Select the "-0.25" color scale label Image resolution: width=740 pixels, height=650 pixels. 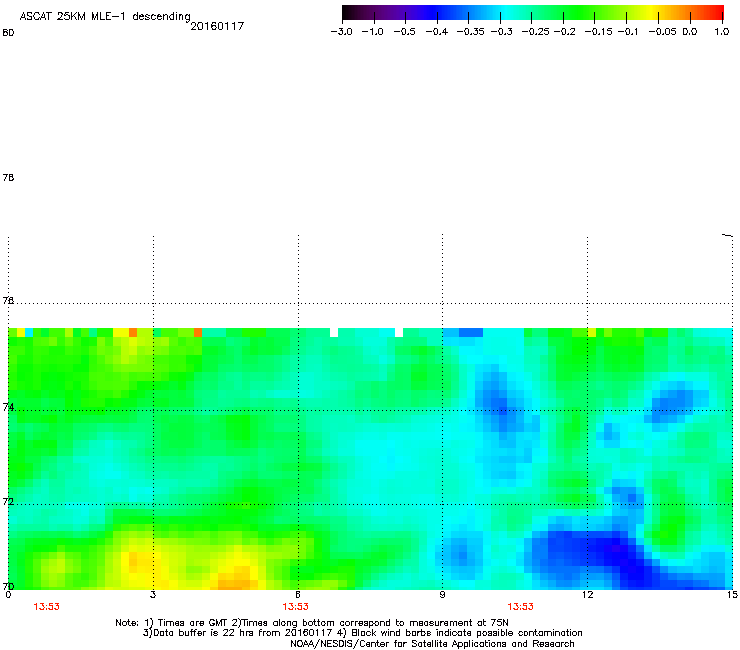536,32
